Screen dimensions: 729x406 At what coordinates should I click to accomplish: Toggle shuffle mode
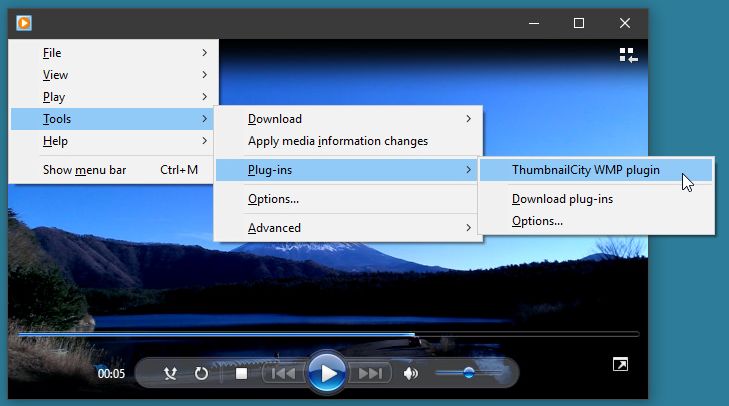pyautogui.click(x=170, y=373)
